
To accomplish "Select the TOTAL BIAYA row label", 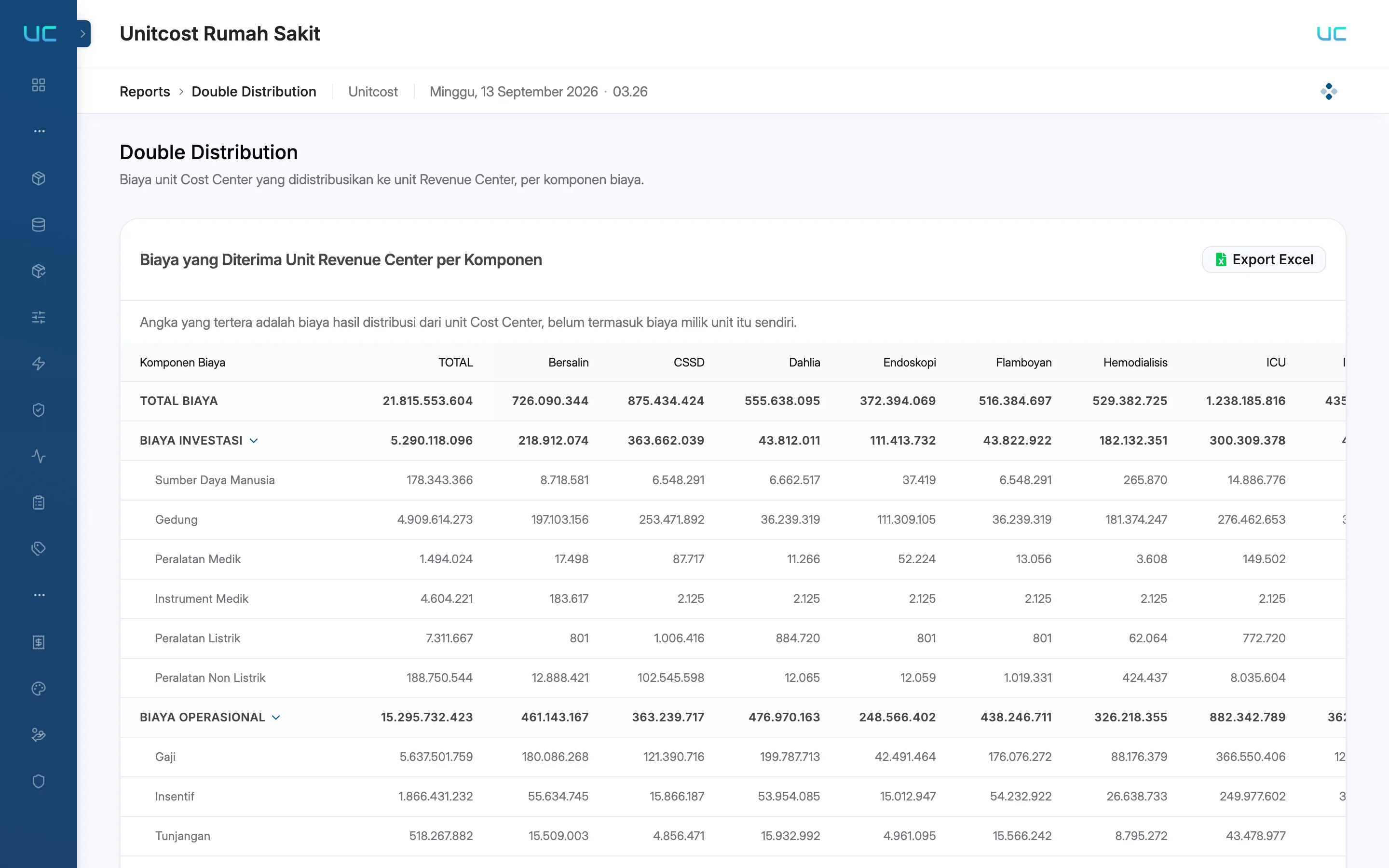I will click(x=179, y=401).
